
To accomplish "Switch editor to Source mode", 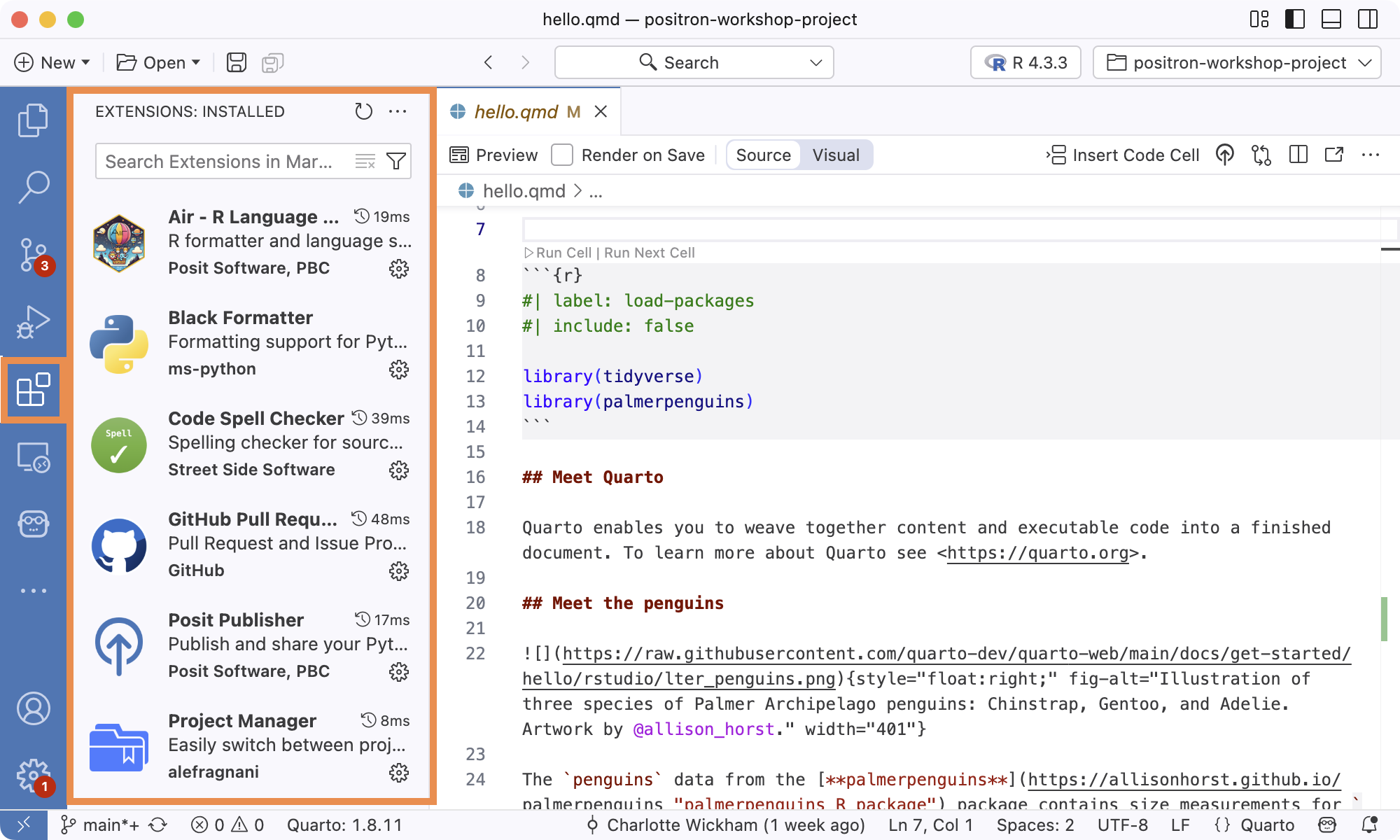I will coord(763,155).
